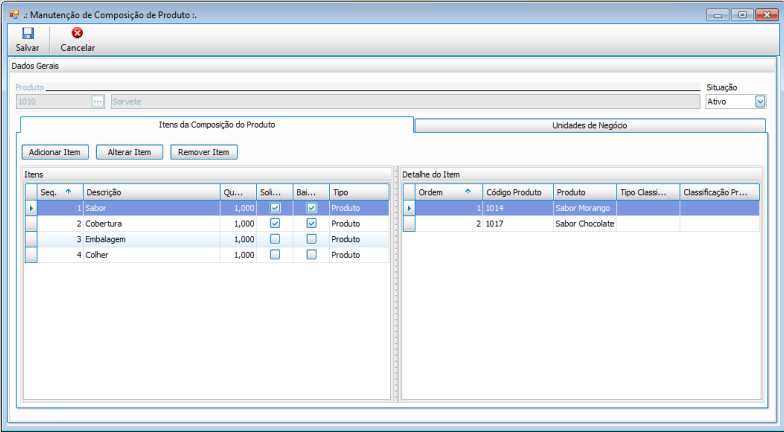Click sort arrow in Seq. column header
Screen dimensions: 784x432
(68, 192)
